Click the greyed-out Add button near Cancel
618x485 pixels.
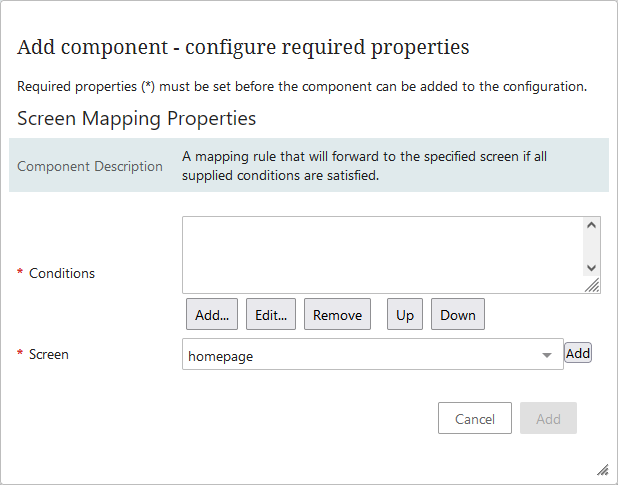pyautogui.click(x=548, y=419)
